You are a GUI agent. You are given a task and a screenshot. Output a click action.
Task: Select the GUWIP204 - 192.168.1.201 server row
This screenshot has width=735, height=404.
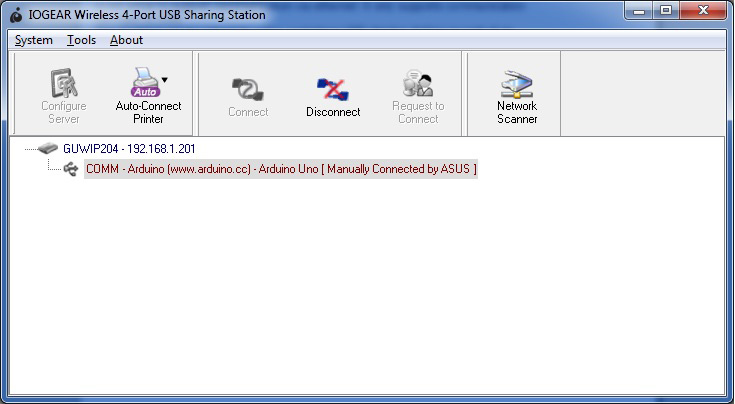point(129,149)
